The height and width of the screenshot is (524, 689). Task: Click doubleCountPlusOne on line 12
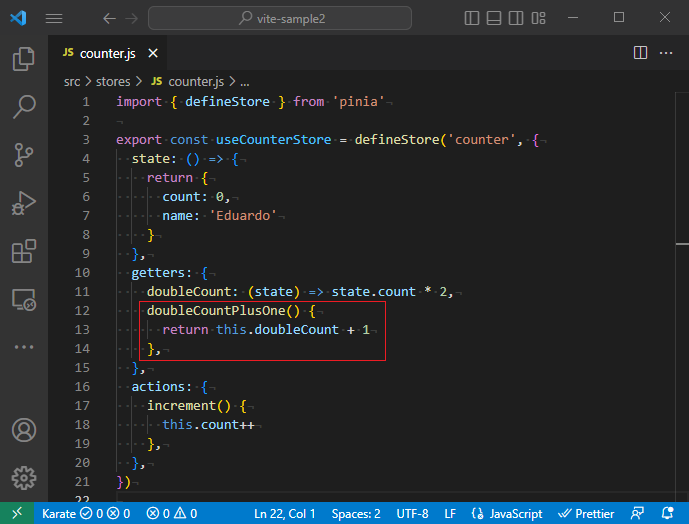(x=216, y=311)
